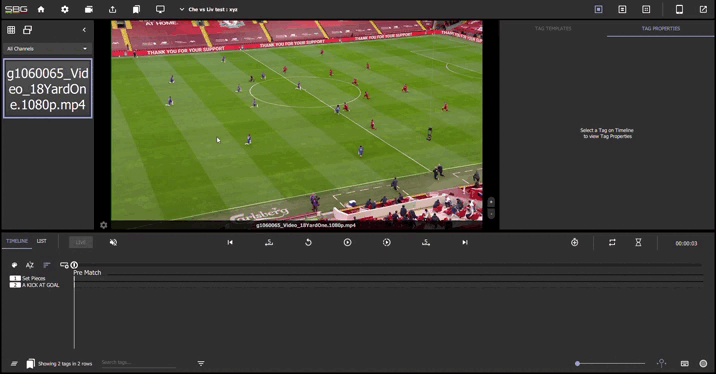Skip to the end of video
This screenshot has width=716, height=374.
465,242
